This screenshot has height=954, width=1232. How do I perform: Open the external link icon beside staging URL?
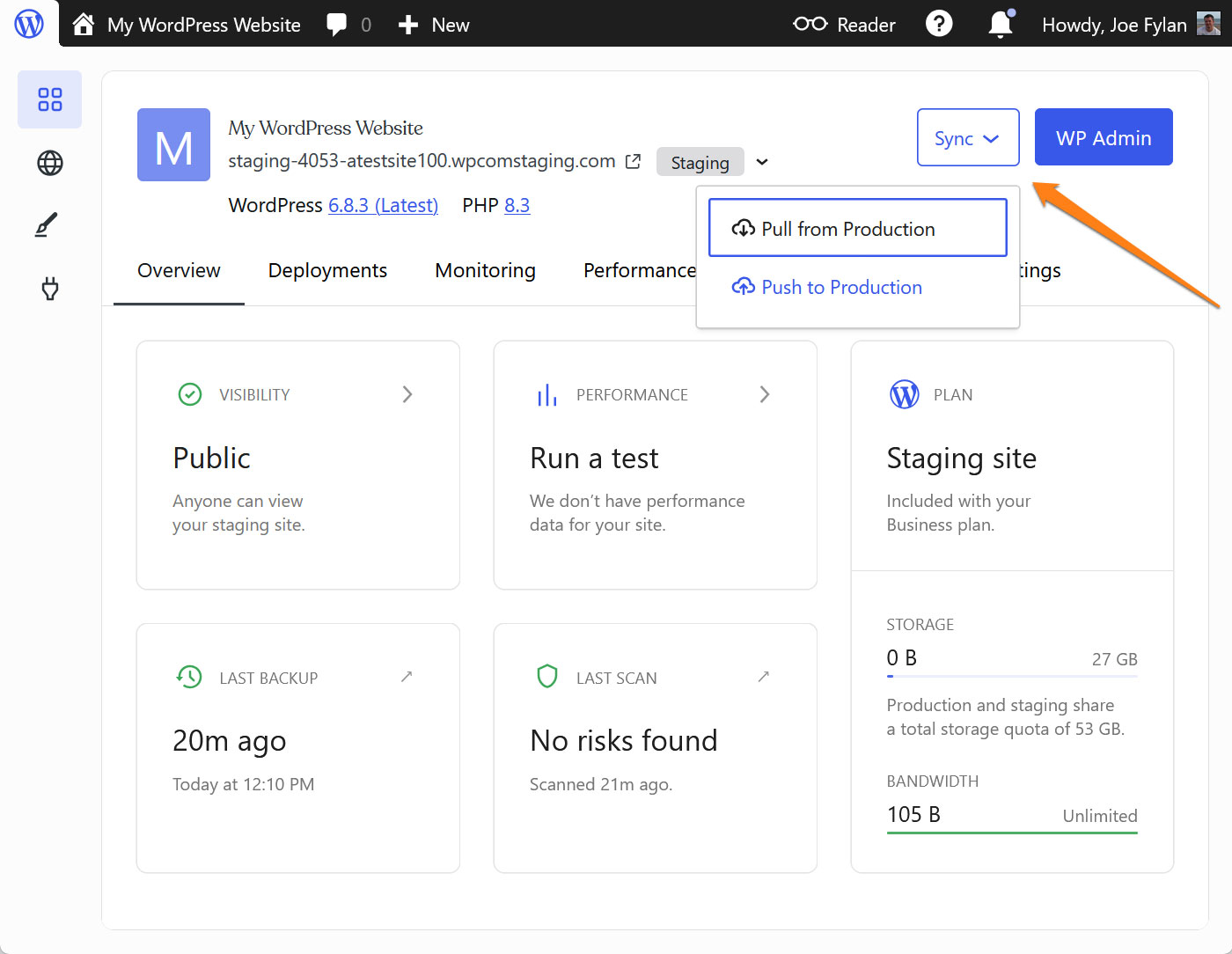tap(633, 161)
